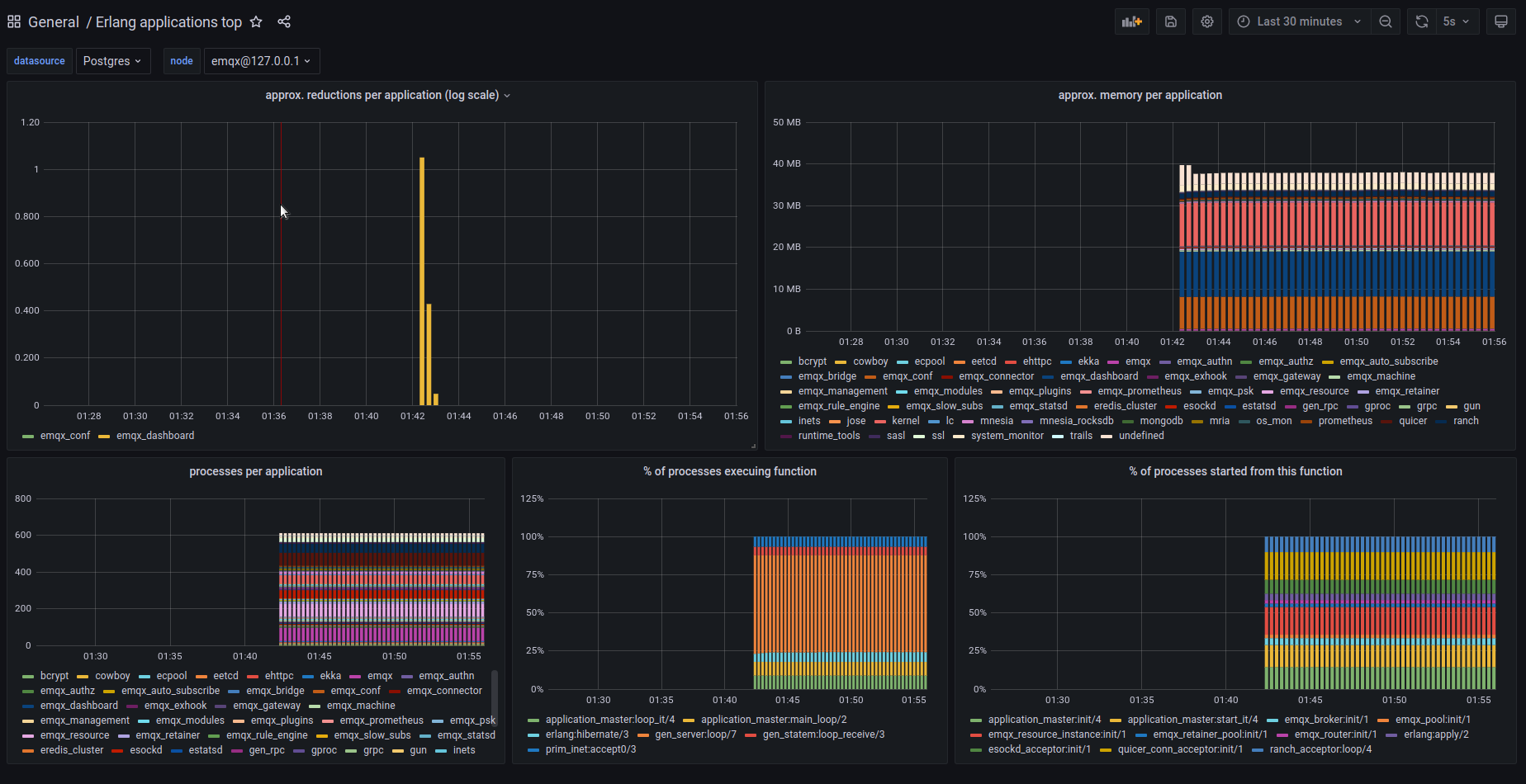Screen dimensions: 1526x784
Task: Click the approx. memory per application title
Action: click(1140, 95)
